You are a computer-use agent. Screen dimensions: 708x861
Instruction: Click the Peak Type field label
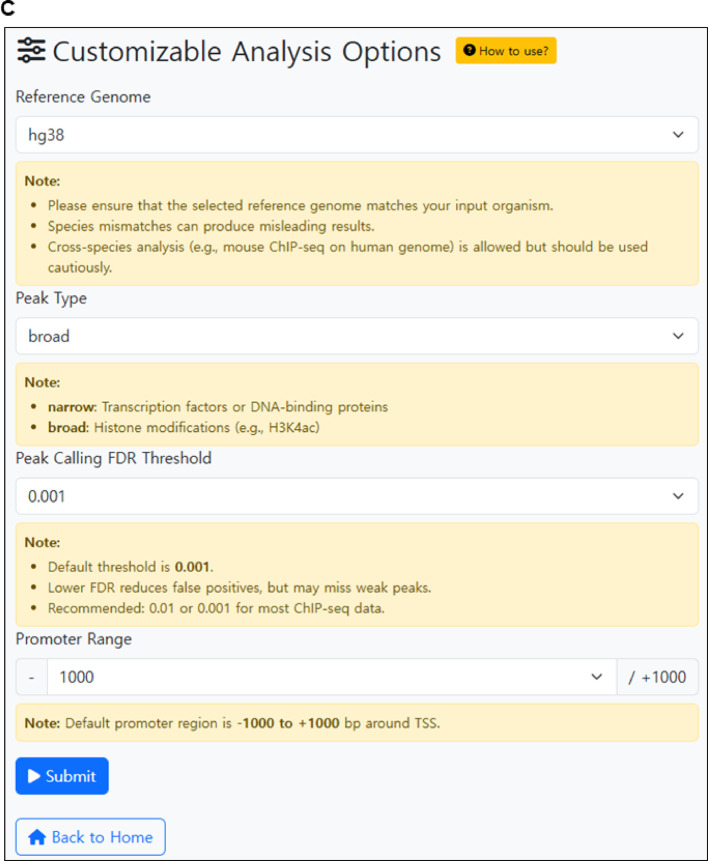coord(50,298)
